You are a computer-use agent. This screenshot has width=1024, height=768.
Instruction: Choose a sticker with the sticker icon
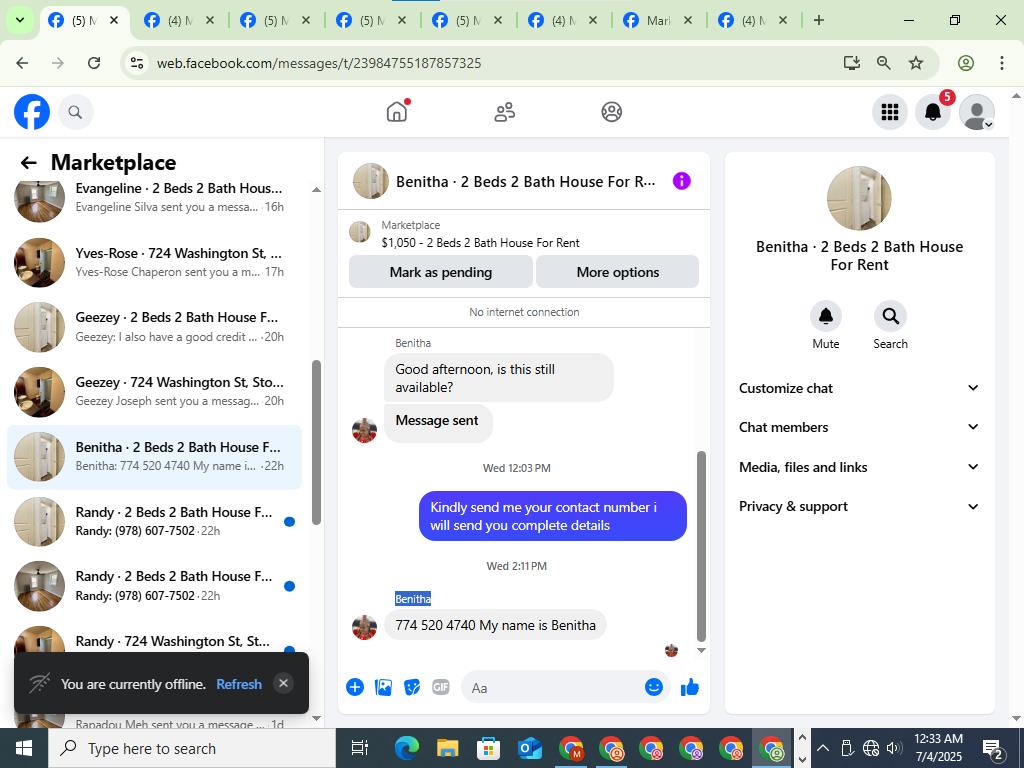pyautogui.click(x=412, y=687)
